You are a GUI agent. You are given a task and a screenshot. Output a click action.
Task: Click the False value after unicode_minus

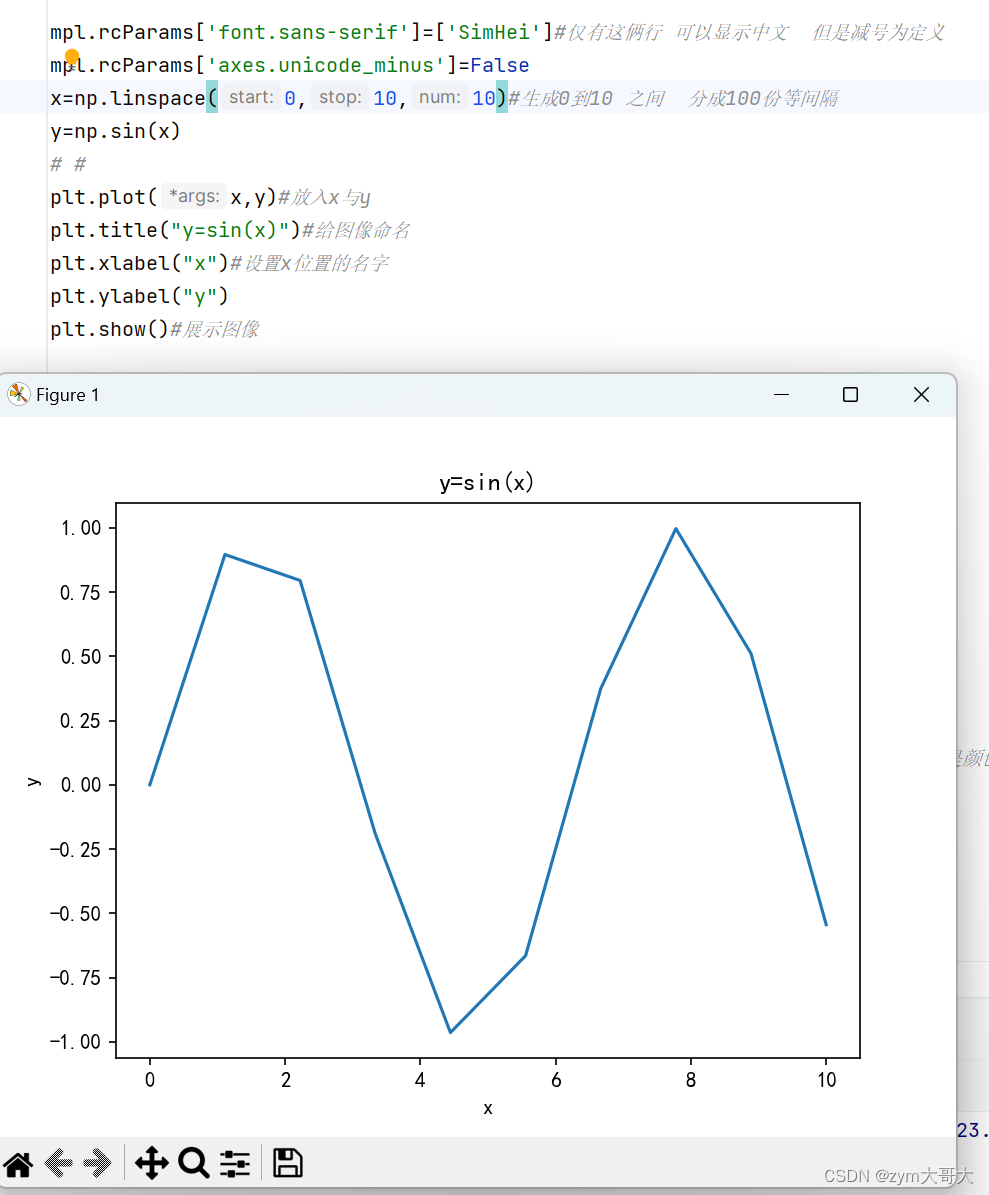pos(500,65)
